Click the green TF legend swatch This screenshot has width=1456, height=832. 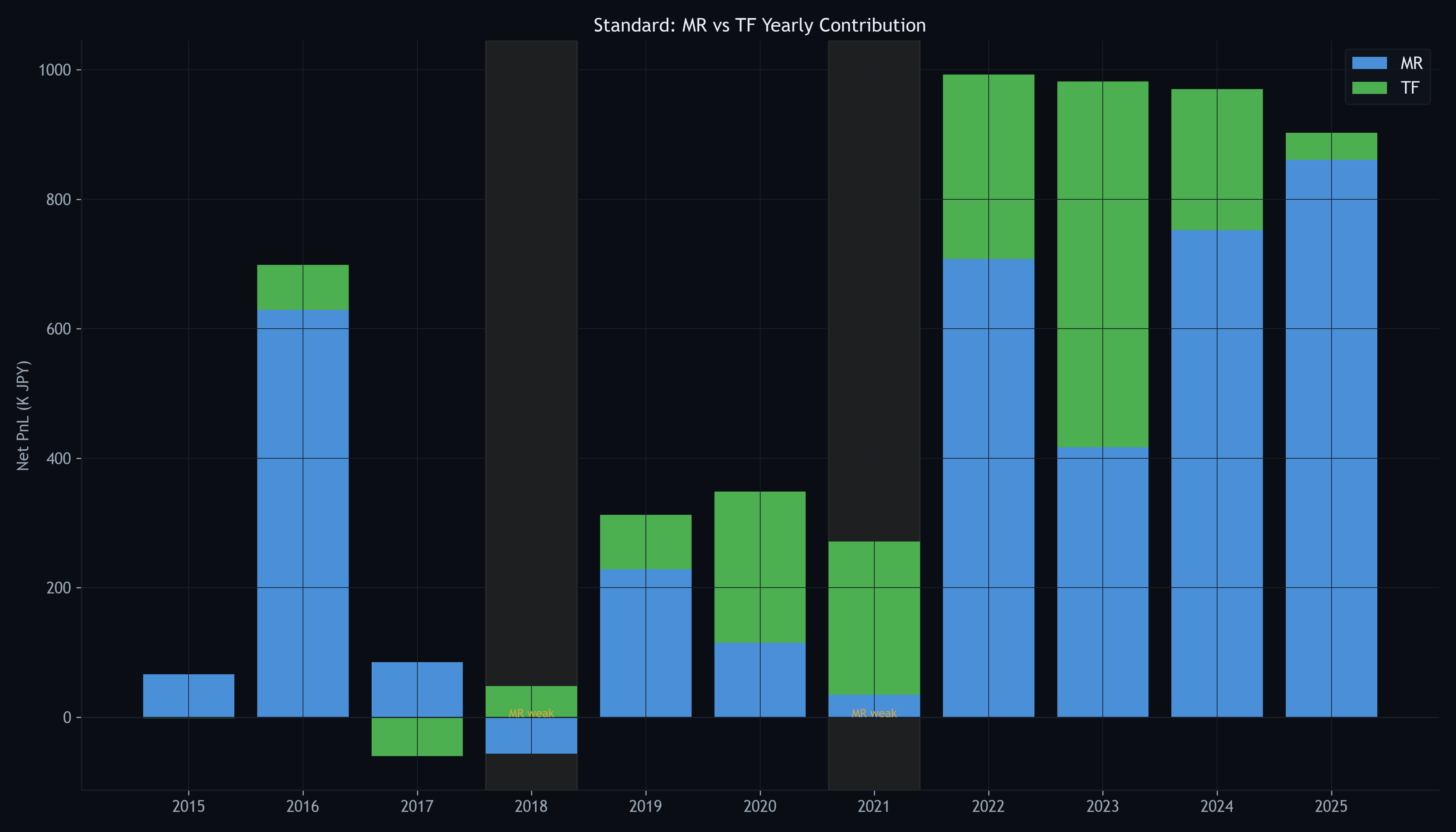1369,87
